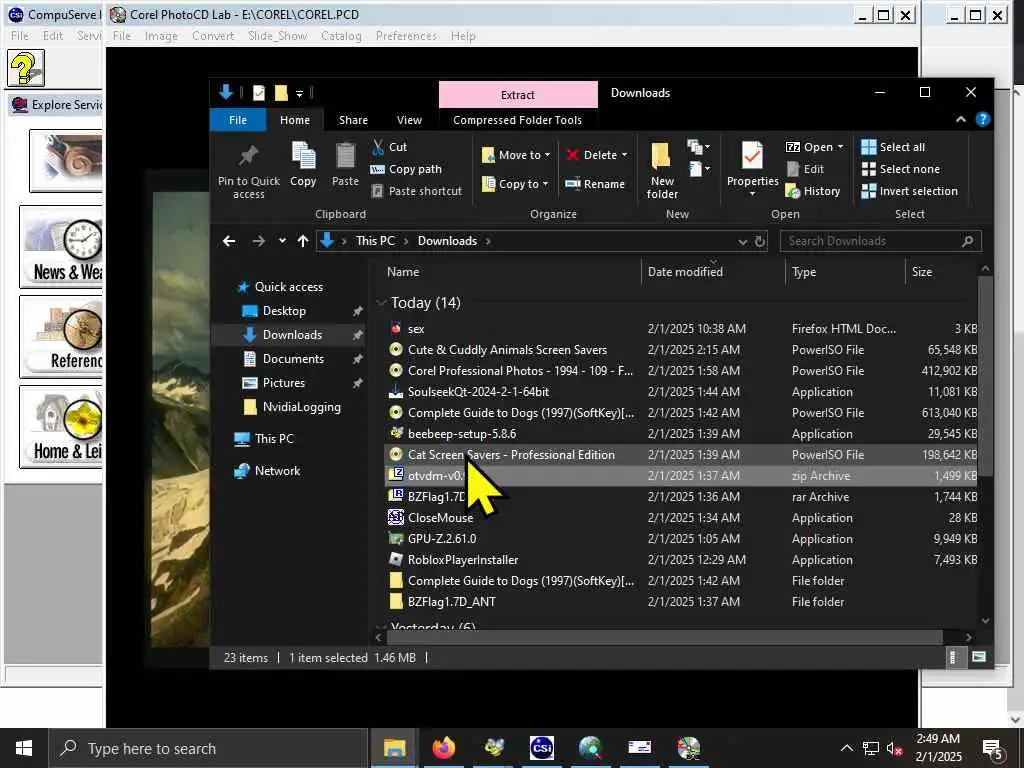Refresh the Downloads folder view

pos(760,241)
